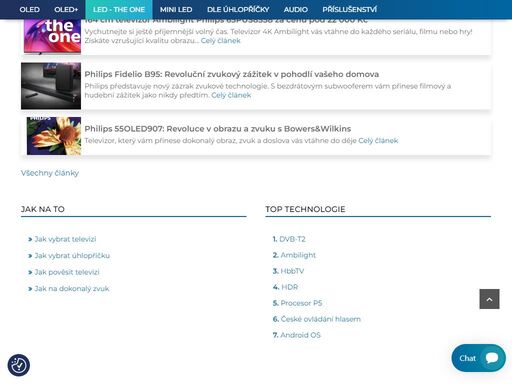Open 'Jak vybrat úhlopříčku' guide
Viewport: 512px width, 384px height.
[72, 256]
